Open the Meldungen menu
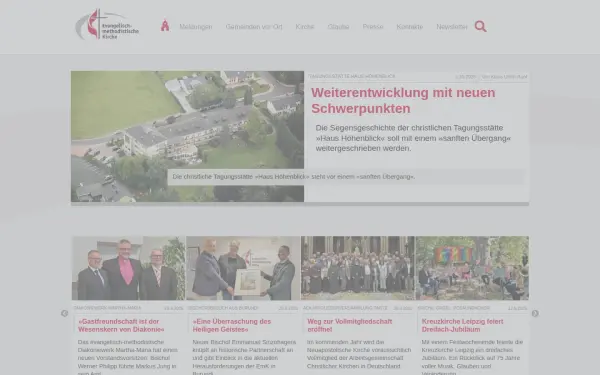Viewport: 600px width, 375px height. pos(196,27)
